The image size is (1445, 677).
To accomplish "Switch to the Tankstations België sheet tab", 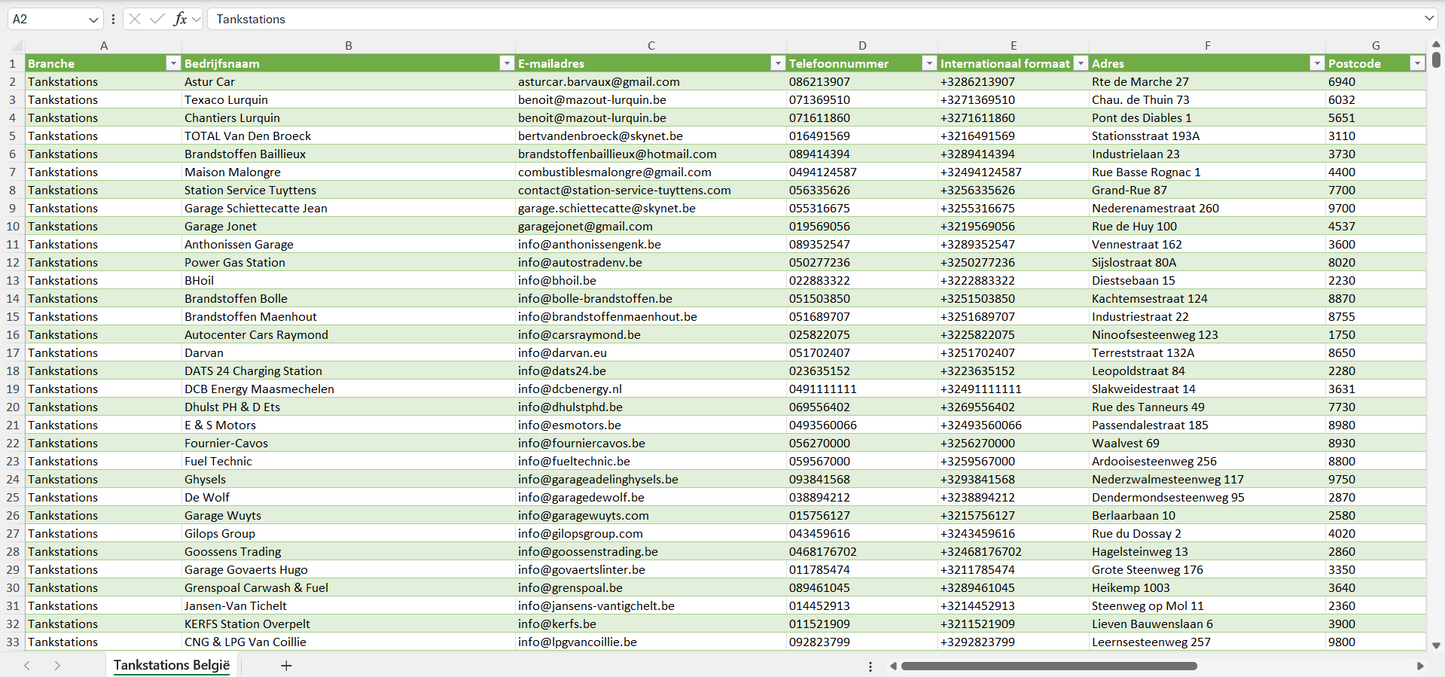I will tap(171, 665).
